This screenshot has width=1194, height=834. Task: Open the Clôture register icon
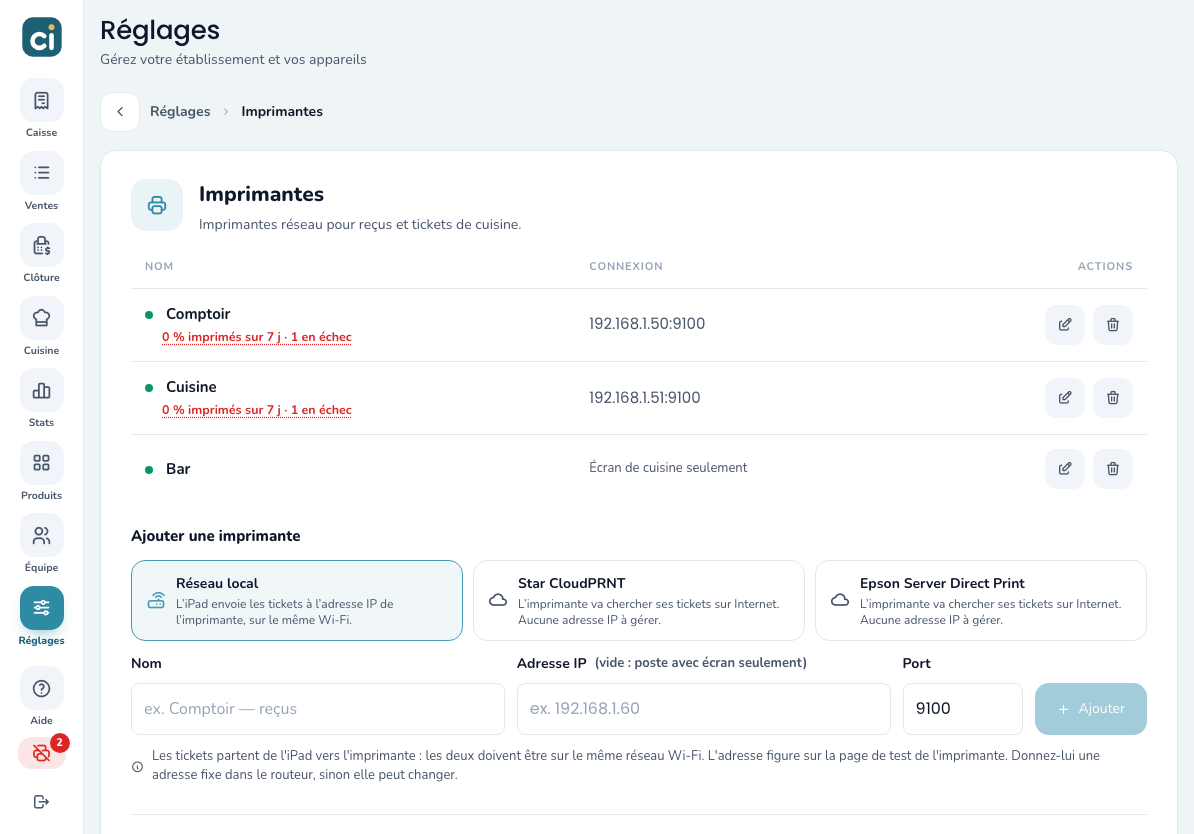pyautogui.click(x=41, y=245)
